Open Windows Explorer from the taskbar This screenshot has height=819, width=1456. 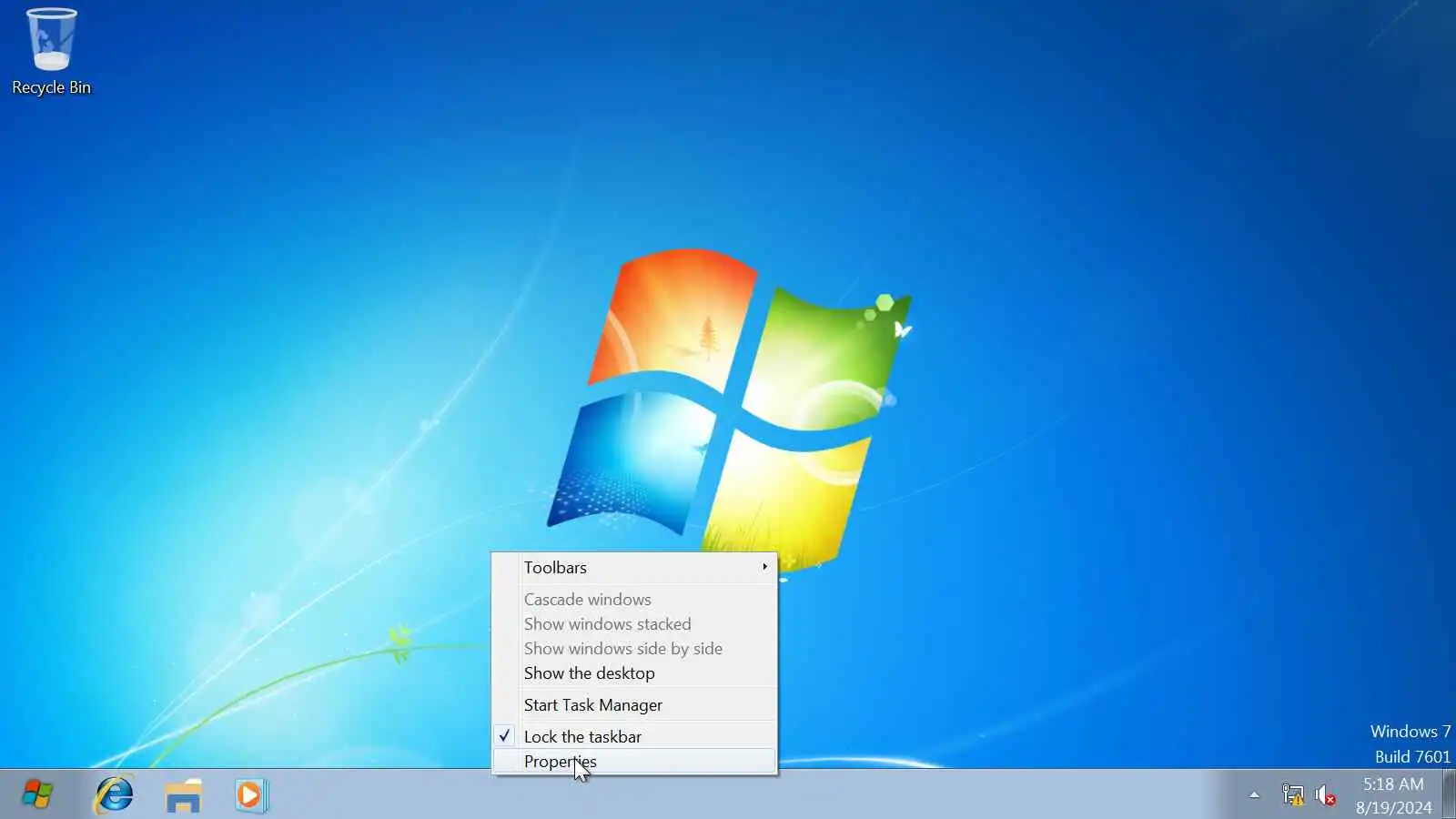[x=183, y=794]
